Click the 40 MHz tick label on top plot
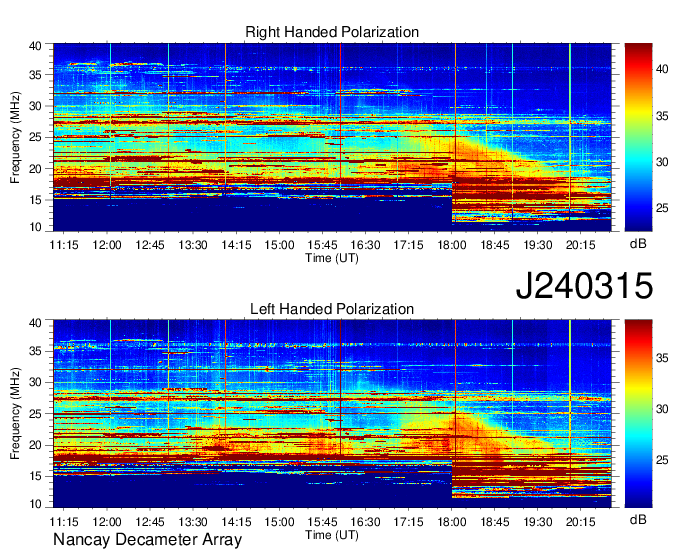Image resolution: width=680 pixels, height=552 pixels. pos(36,46)
